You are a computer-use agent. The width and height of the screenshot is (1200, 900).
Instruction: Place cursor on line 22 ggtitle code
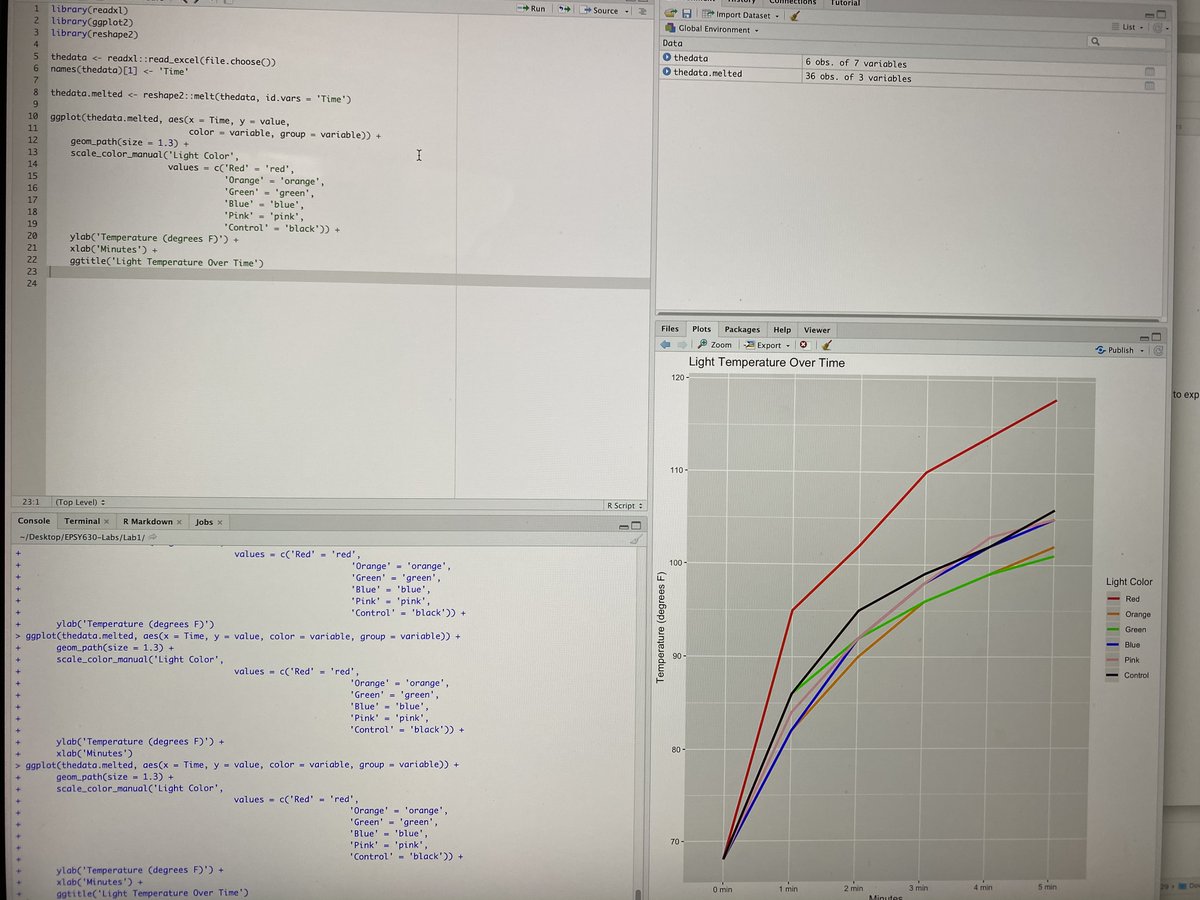click(166, 262)
